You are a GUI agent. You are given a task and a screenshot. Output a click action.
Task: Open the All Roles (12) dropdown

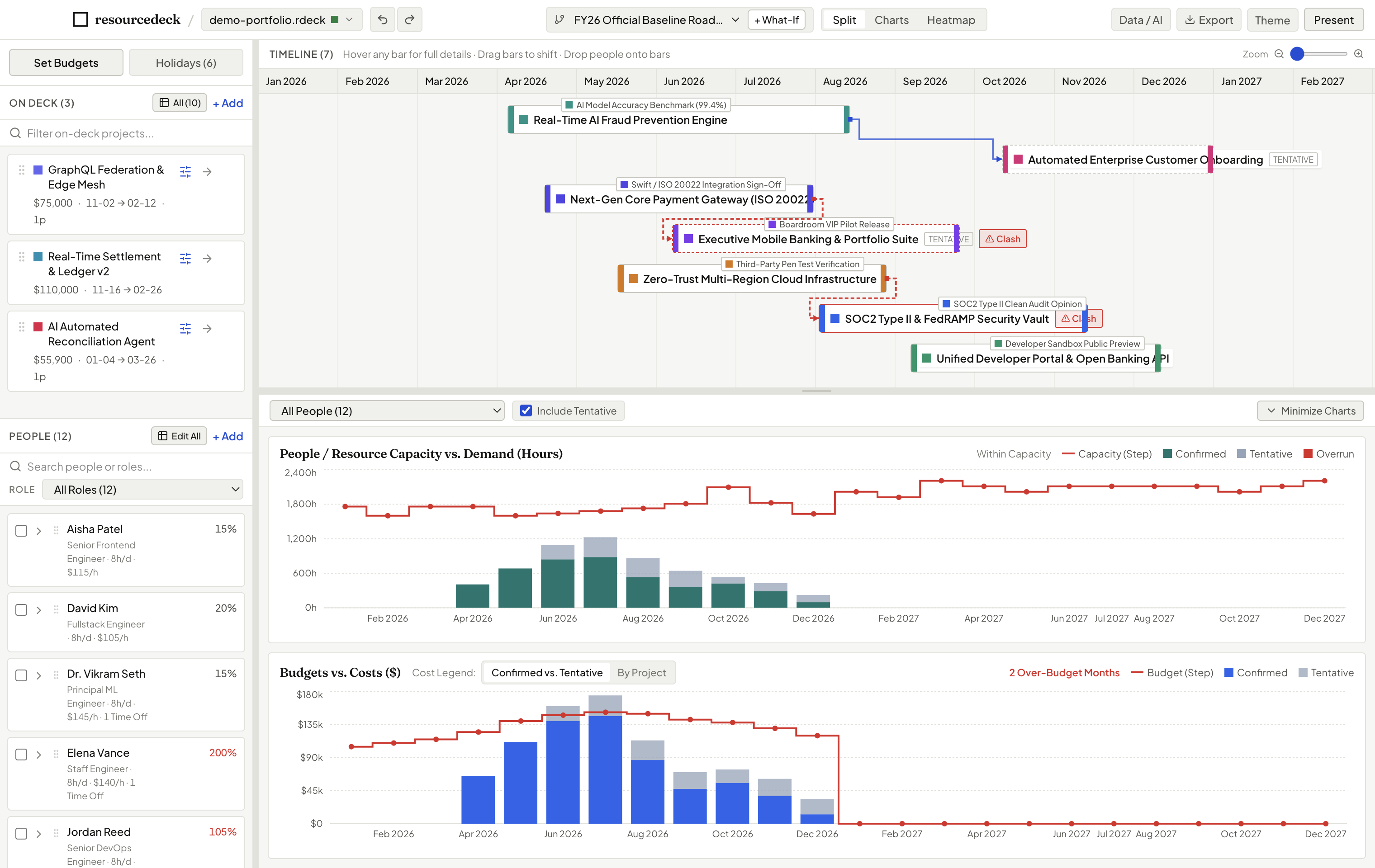[143, 490]
